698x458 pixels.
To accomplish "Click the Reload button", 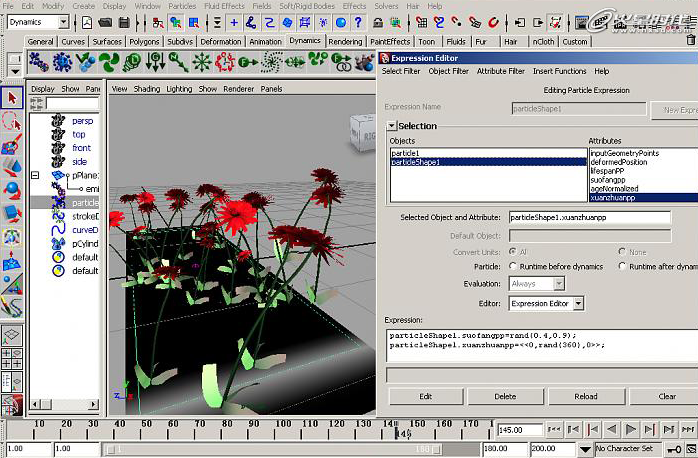I will pos(585,396).
